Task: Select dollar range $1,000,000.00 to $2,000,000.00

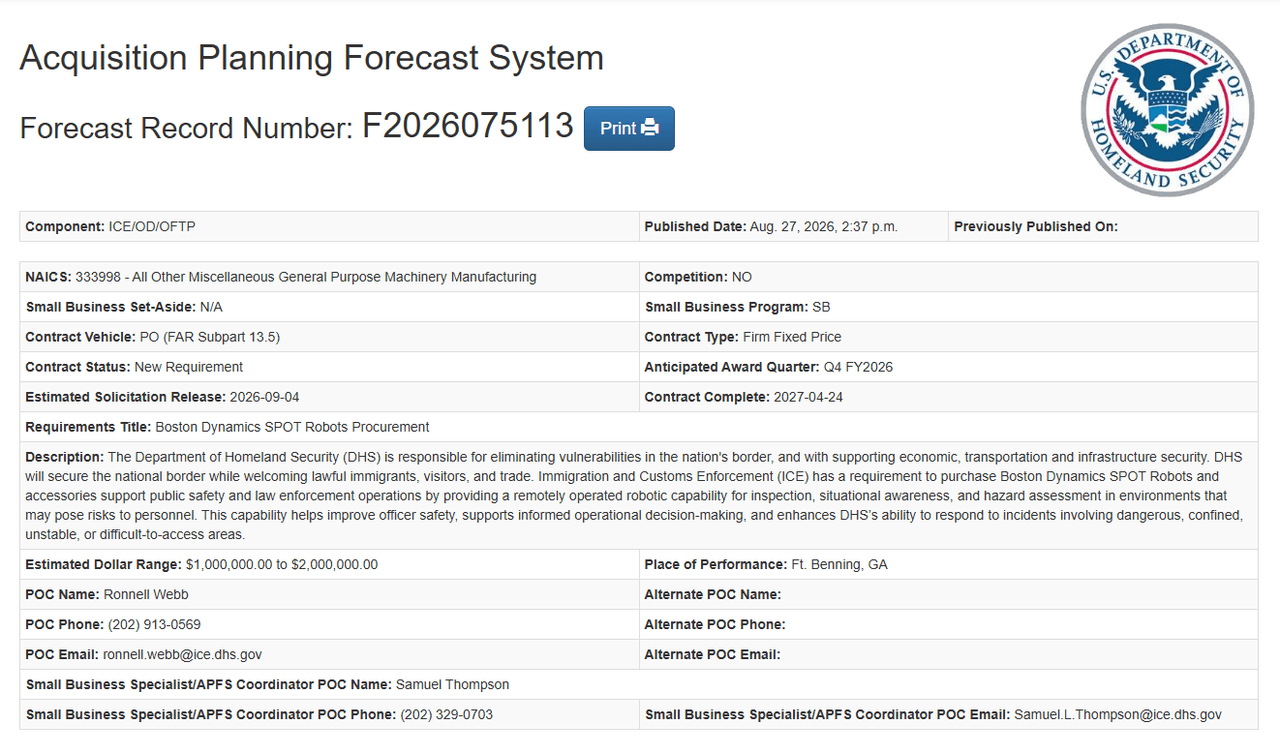Action: [282, 565]
